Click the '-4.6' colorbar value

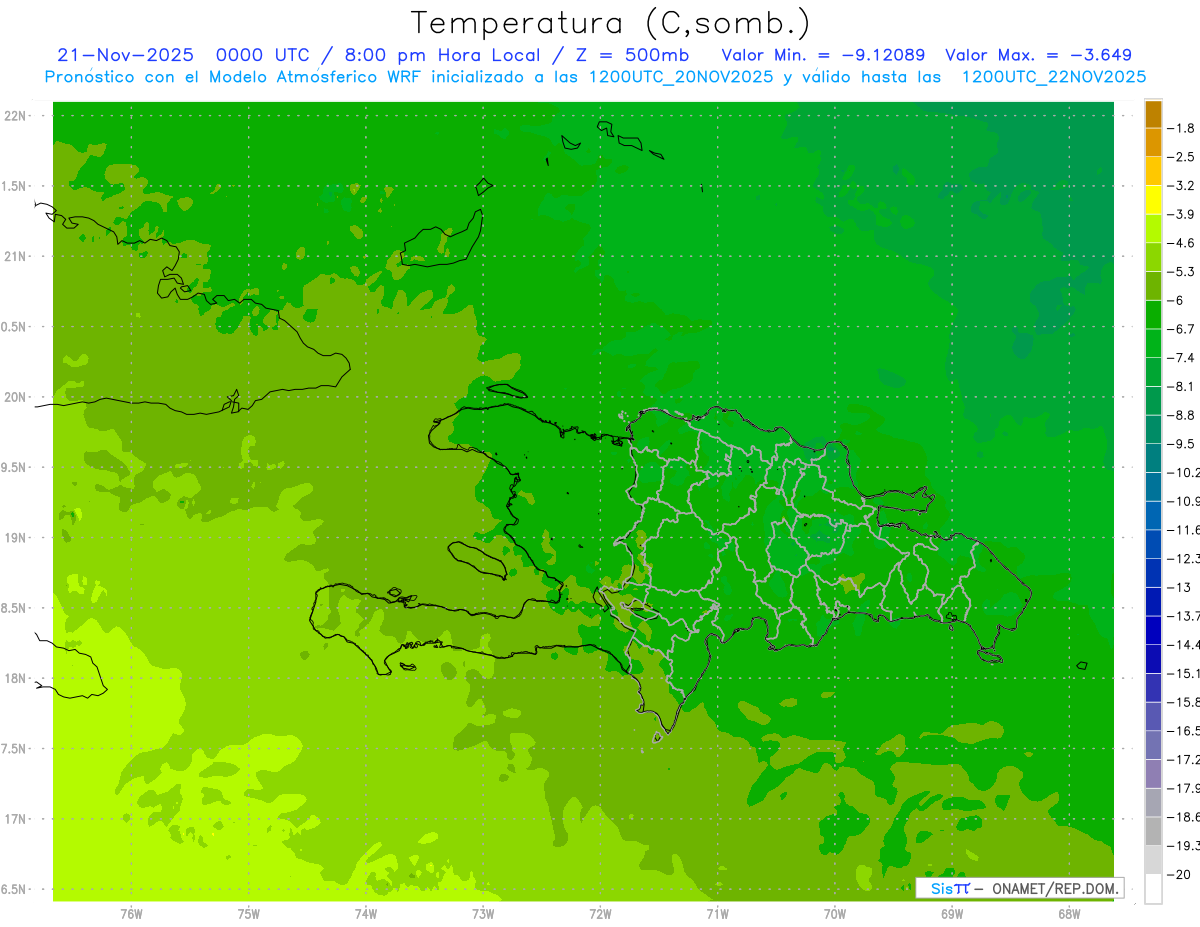tap(1181, 243)
